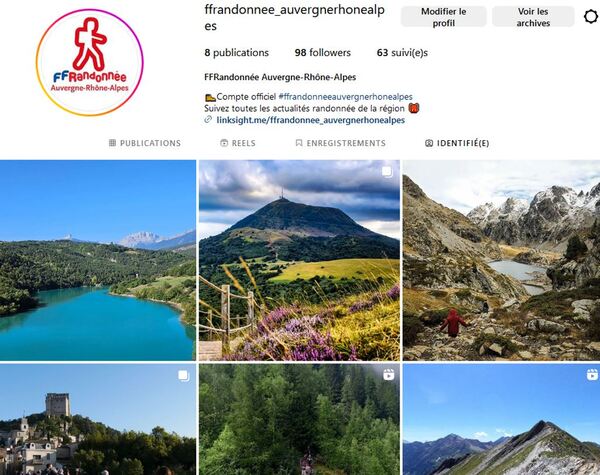Image resolution: width=600 pixels, height=475 pixels.
Task: Select the Identifié(e) tab
Action: click(457, 143)
